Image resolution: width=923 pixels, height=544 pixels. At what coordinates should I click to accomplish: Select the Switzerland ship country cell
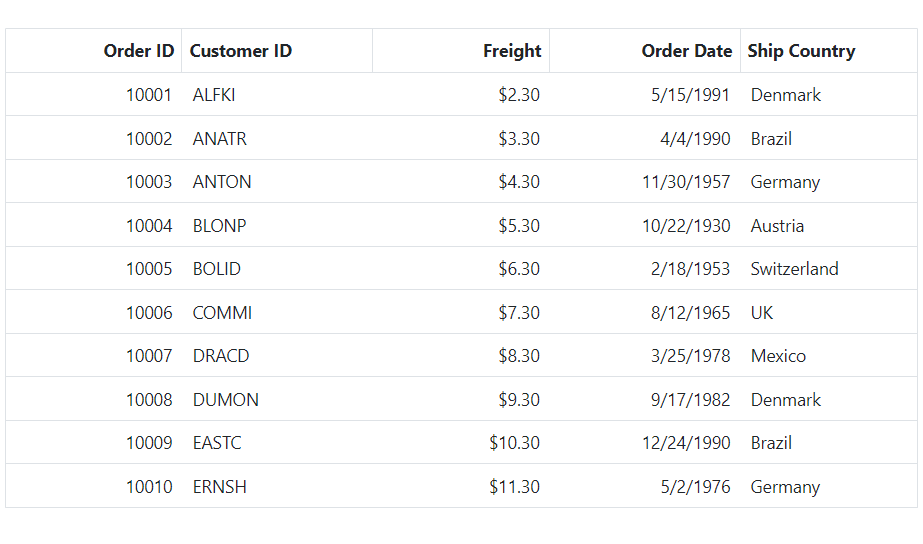828,269
